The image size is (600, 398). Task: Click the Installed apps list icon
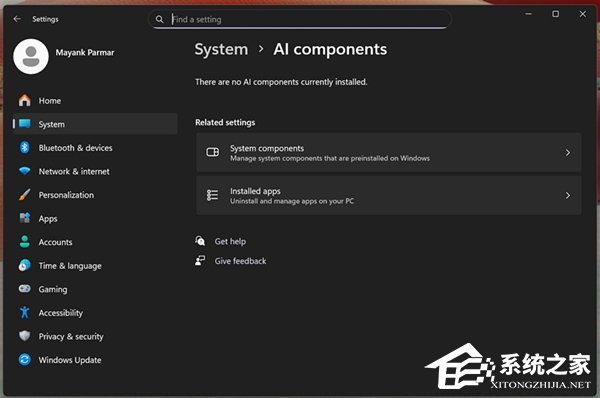(x=212, y=195)
